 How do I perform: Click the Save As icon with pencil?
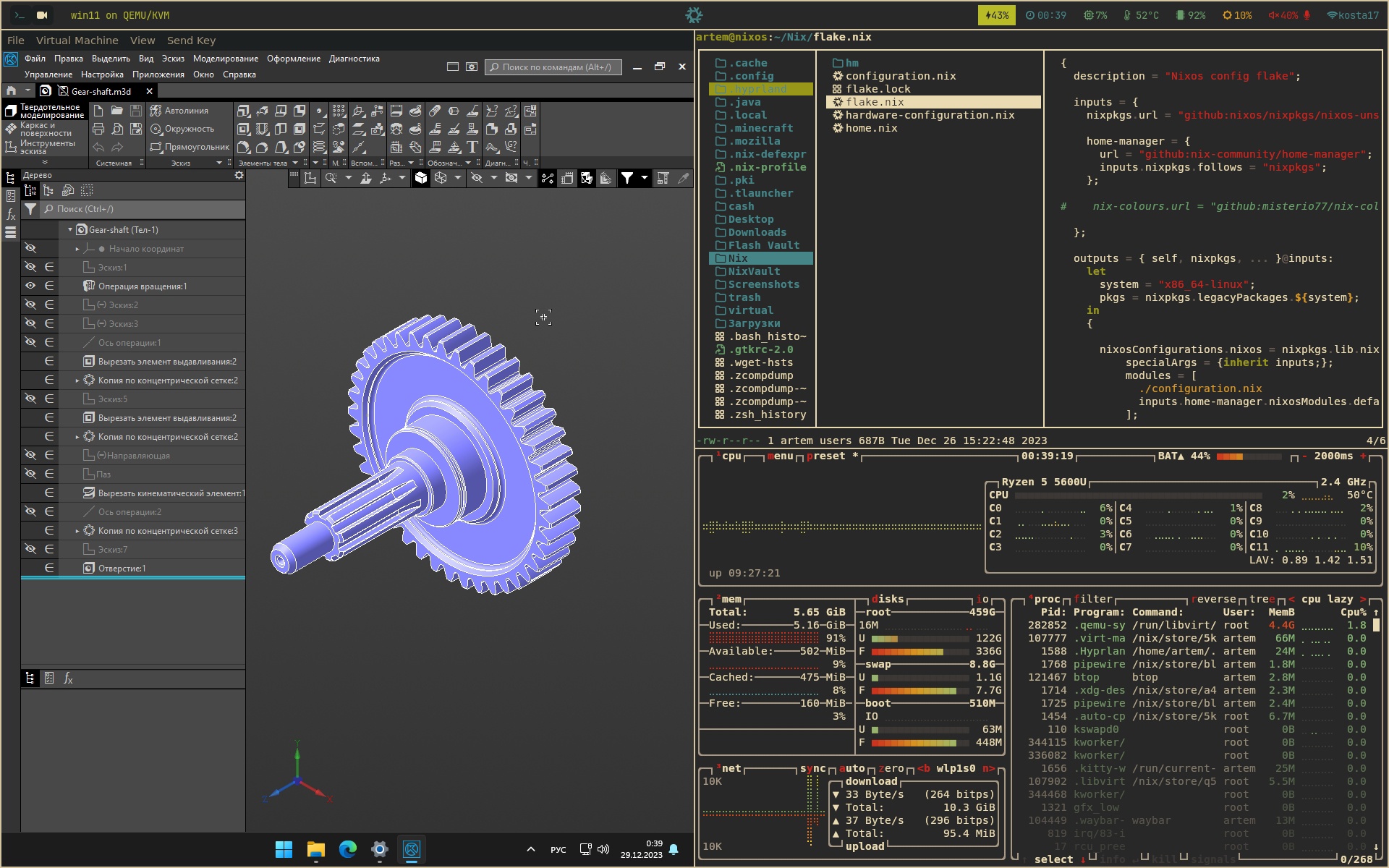(135, 129)
